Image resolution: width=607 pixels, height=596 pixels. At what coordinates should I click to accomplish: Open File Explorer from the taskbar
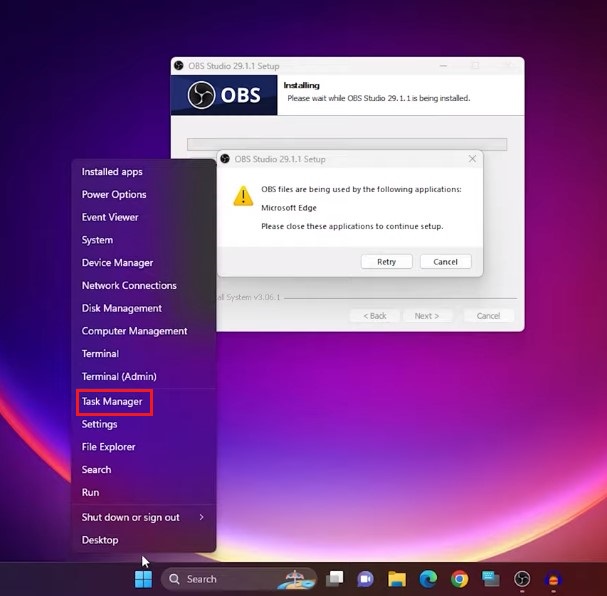(x=397, y=579)
